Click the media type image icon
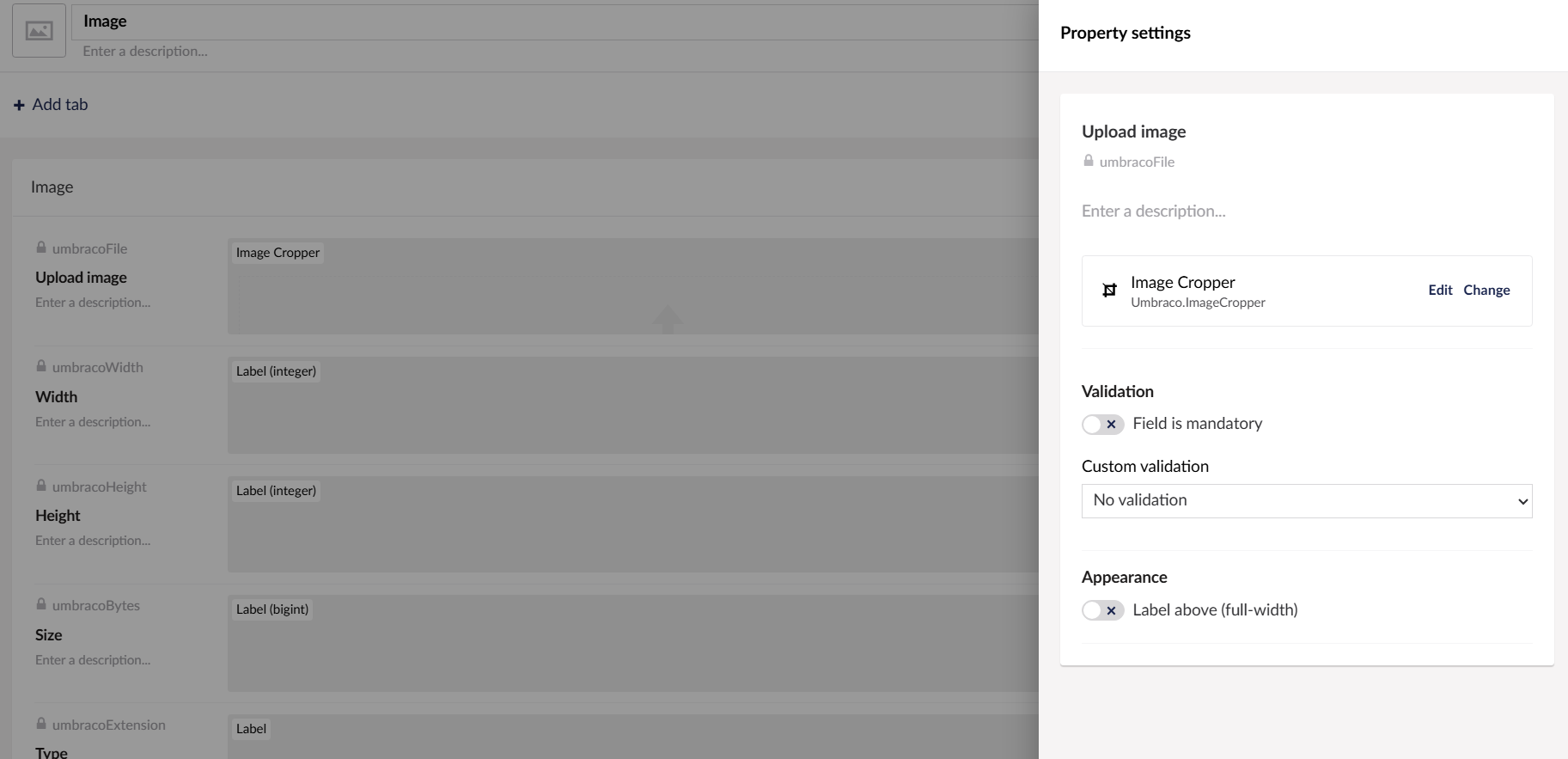Image resolution: width=1568 pixels, height=759 pixels. click(x=39, y=31)
